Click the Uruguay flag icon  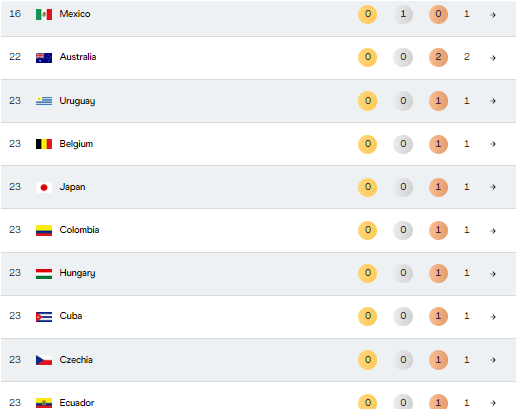(x=44, y=101)
